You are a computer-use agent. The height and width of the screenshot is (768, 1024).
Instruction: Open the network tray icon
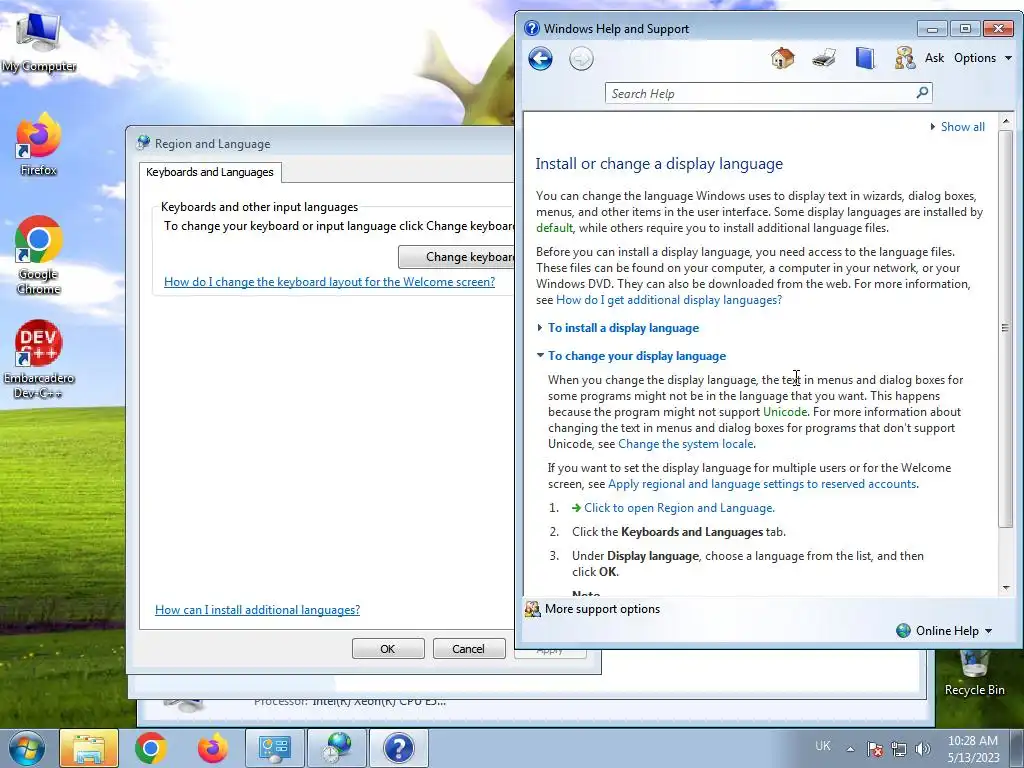pos(899,749)
